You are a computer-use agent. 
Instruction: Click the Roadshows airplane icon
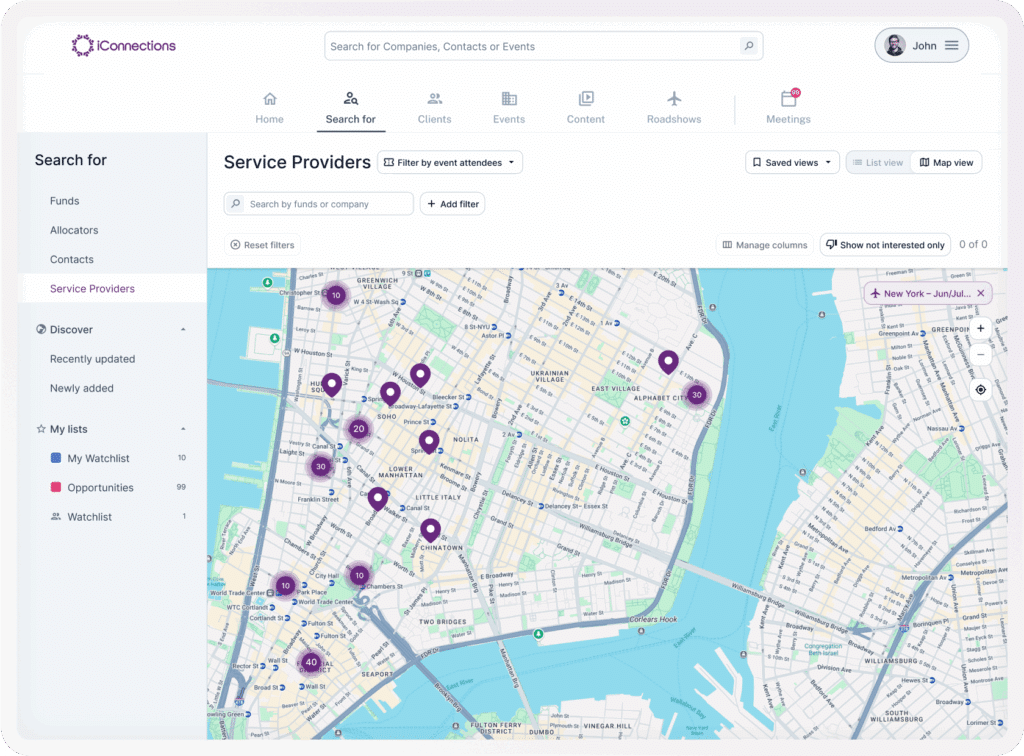pyautogui.click(x=674, y=99)
